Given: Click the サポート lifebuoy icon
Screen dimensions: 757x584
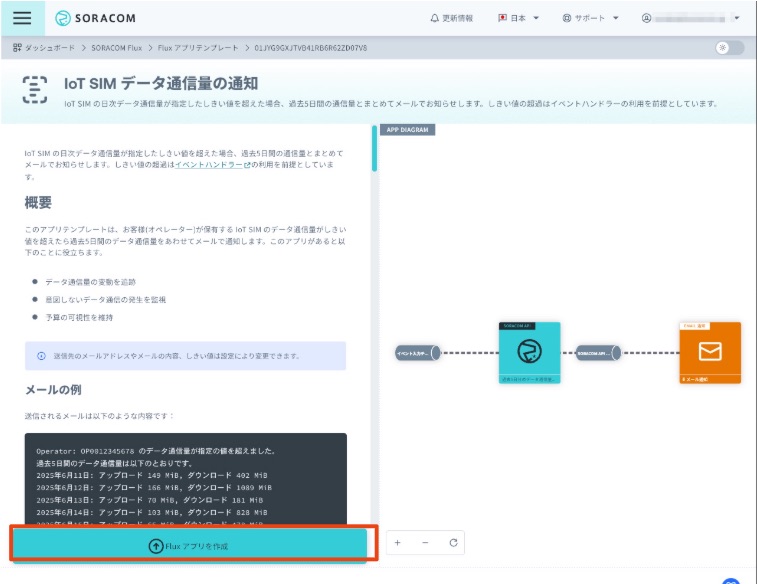Looking at the screenshot, I should pos(567,18).
